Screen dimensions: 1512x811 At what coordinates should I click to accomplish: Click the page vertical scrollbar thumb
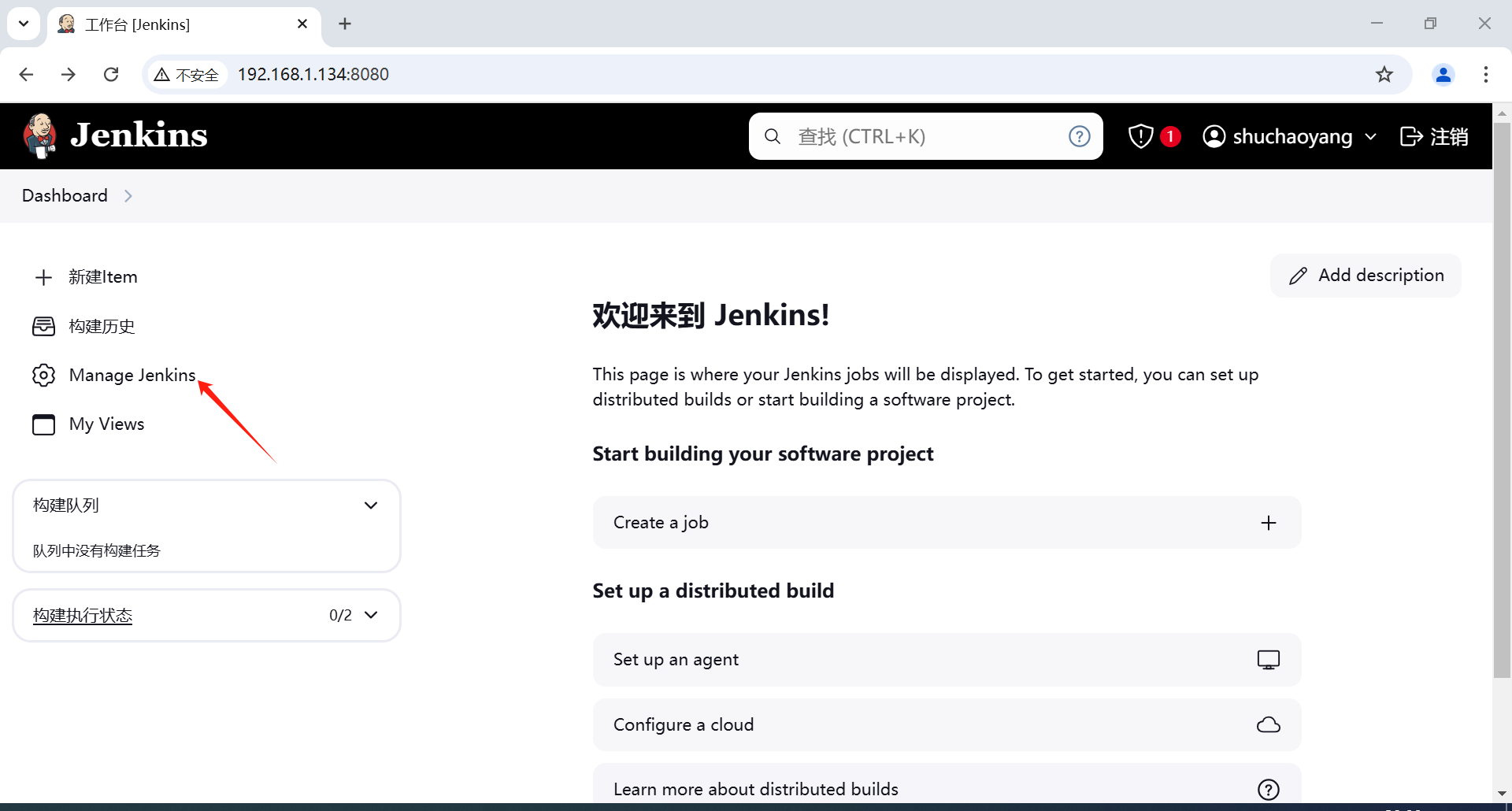pyautogui.click(x=1502, y=400)
